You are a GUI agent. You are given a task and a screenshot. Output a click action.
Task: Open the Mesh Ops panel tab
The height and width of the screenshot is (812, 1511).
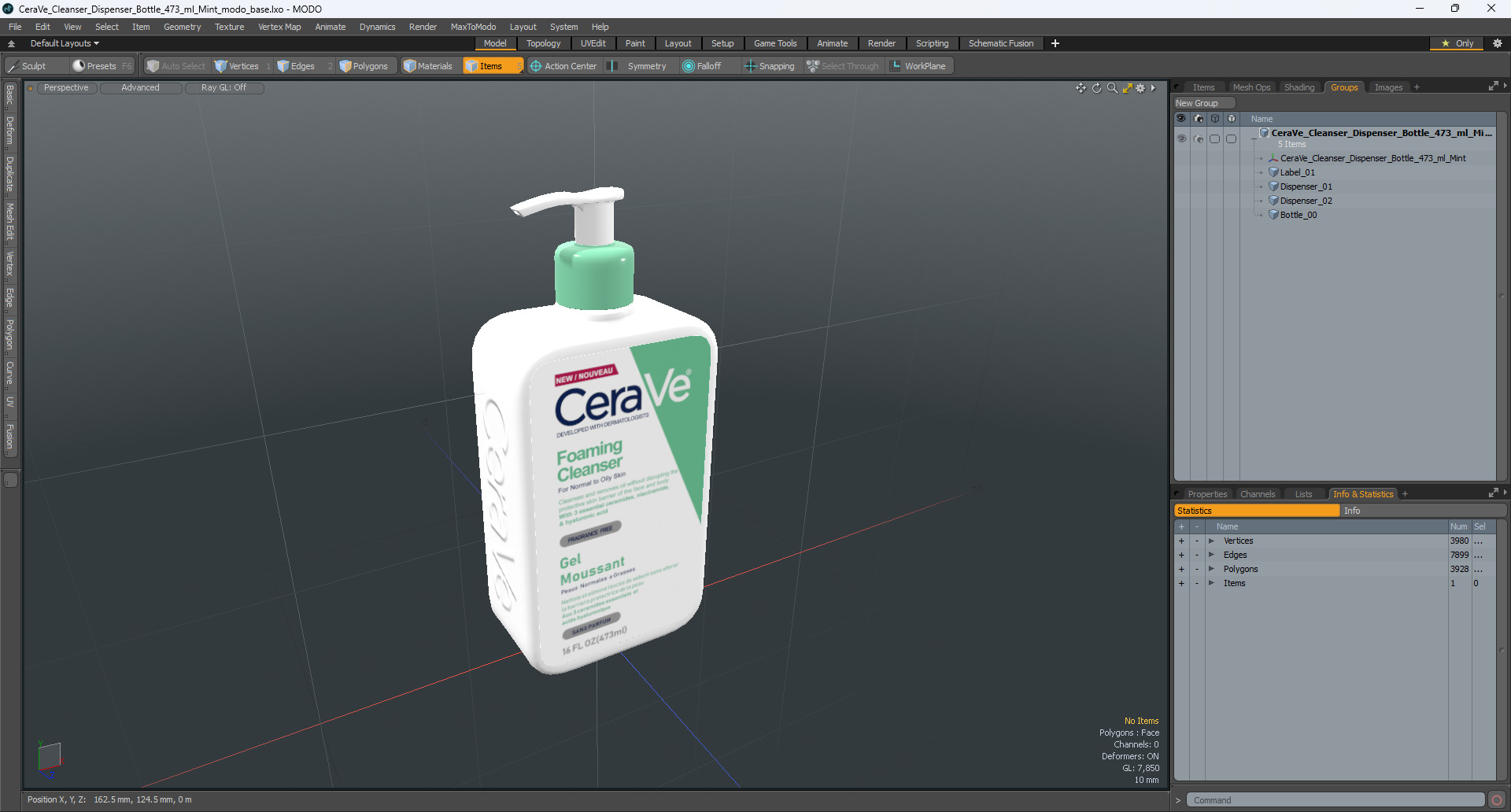(1251, 87)
